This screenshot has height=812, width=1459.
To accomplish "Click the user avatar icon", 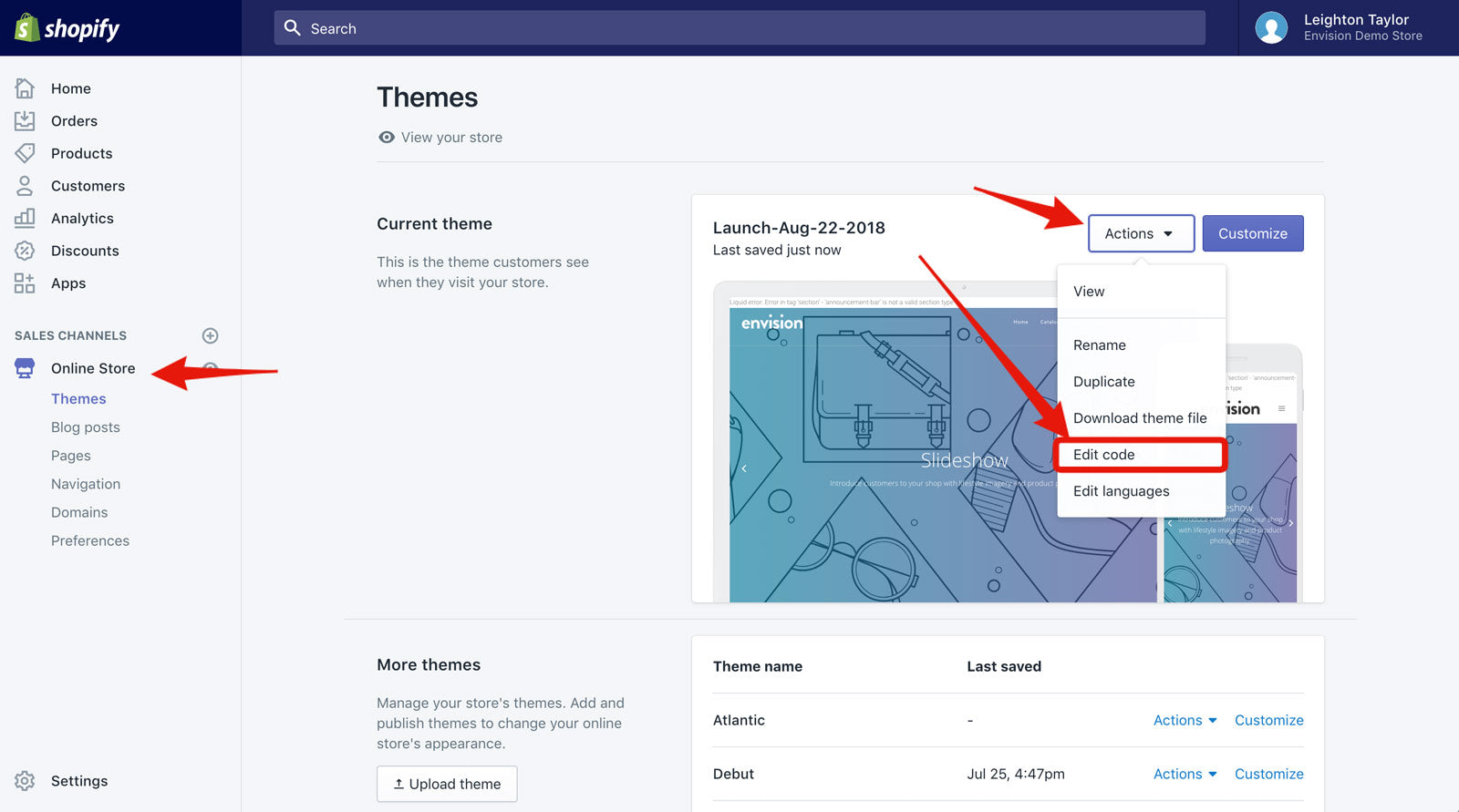I will point(1271,27).
